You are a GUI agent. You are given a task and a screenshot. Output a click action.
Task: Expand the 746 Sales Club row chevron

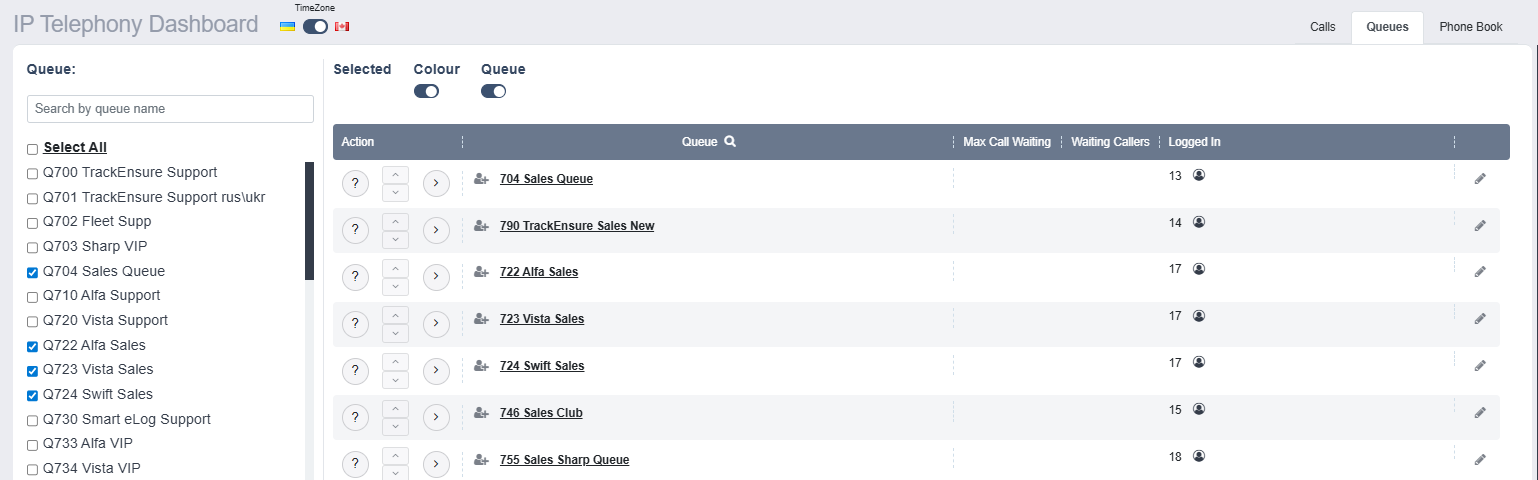pyautogui.click(x=436, y=418)
